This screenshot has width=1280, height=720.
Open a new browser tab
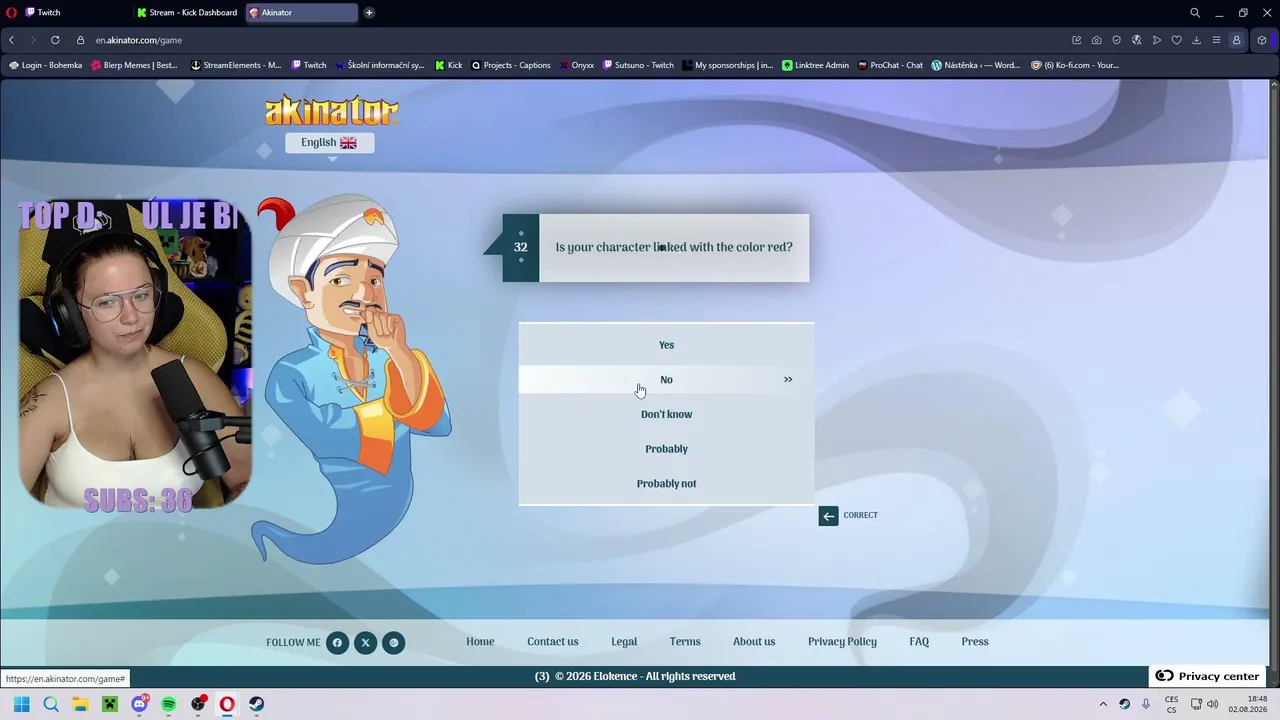tap(369, 13)
